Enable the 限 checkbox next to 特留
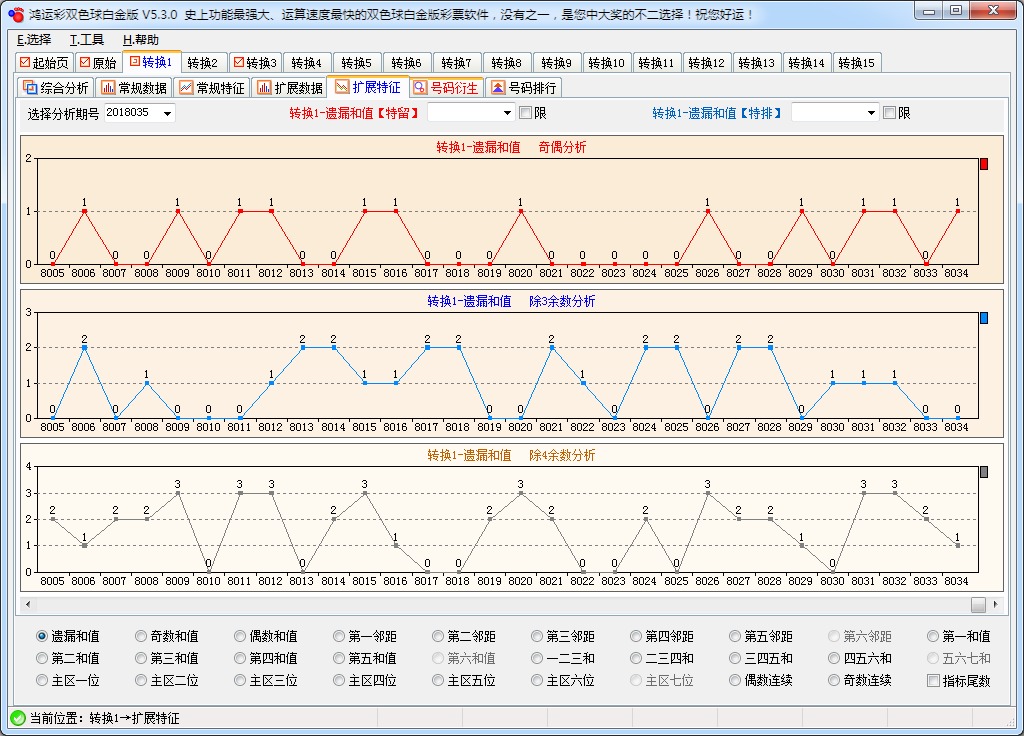 [525, 113]
